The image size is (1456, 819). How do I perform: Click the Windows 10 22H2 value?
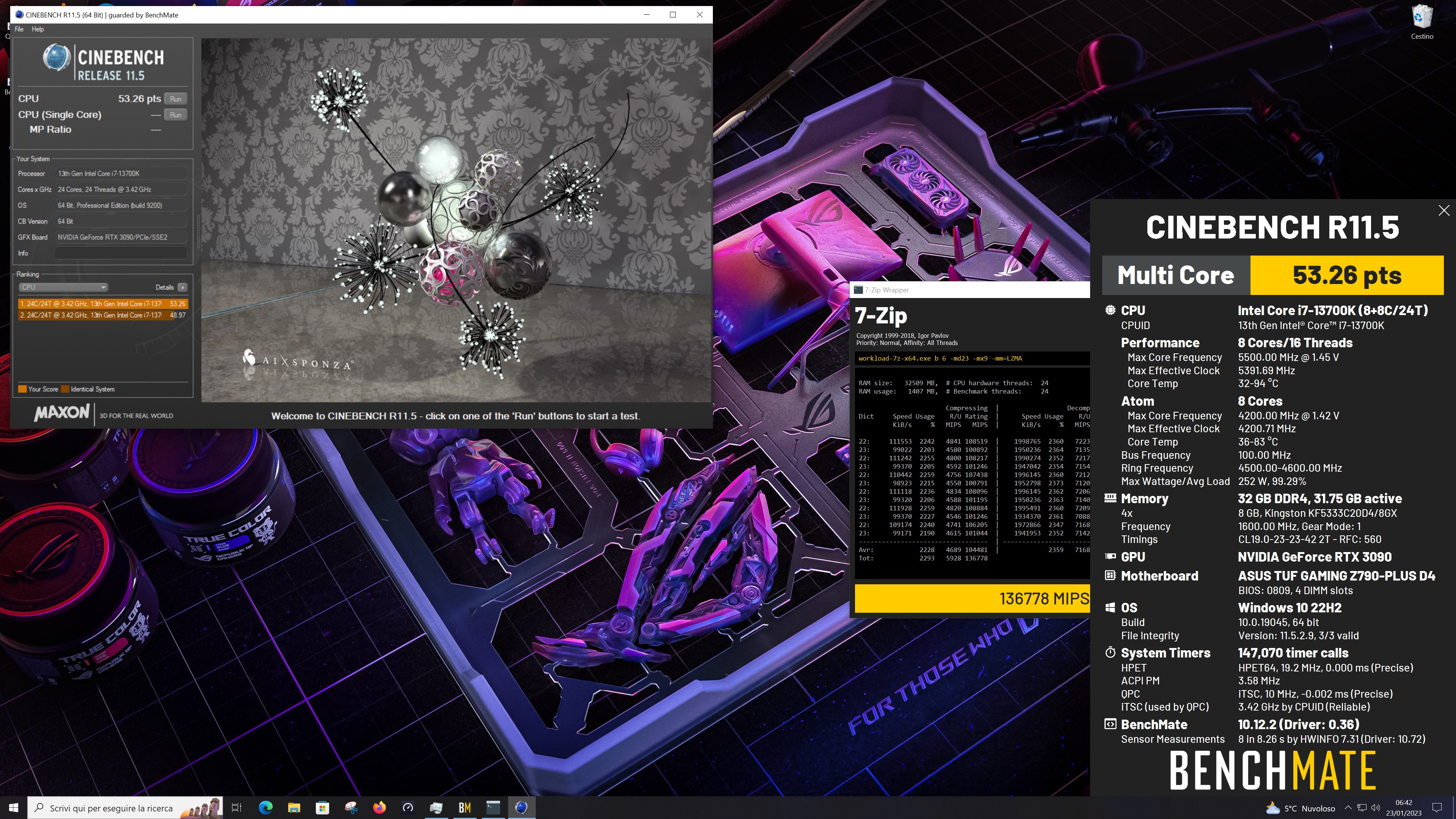1289,607
